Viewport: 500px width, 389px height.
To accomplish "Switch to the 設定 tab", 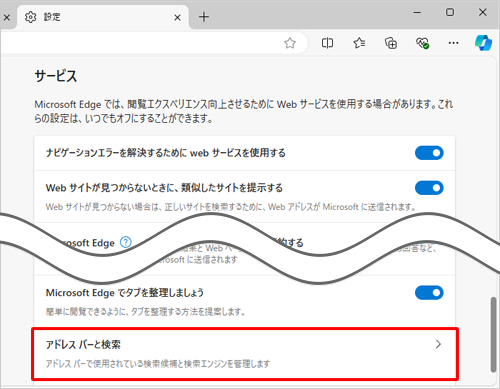I will [103, 17].
